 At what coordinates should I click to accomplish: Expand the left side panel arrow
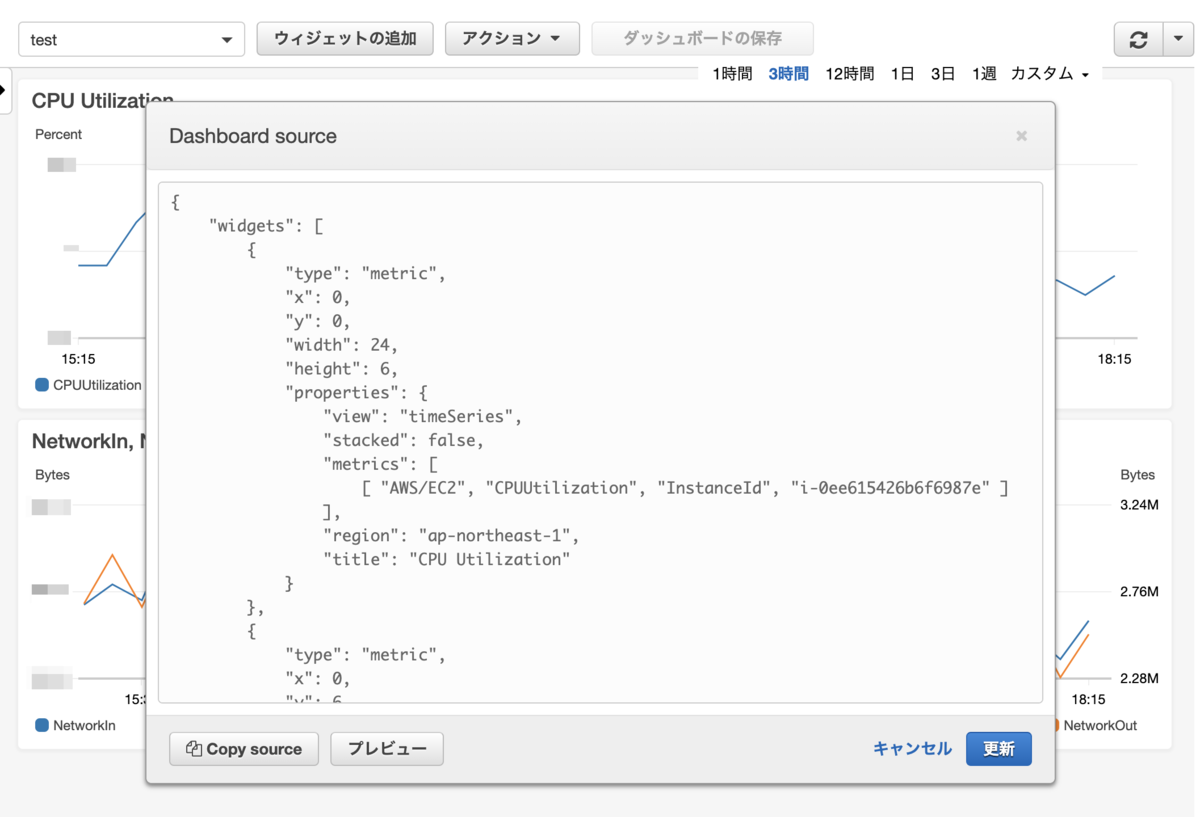pyautogui.click(x=4, y=90)
